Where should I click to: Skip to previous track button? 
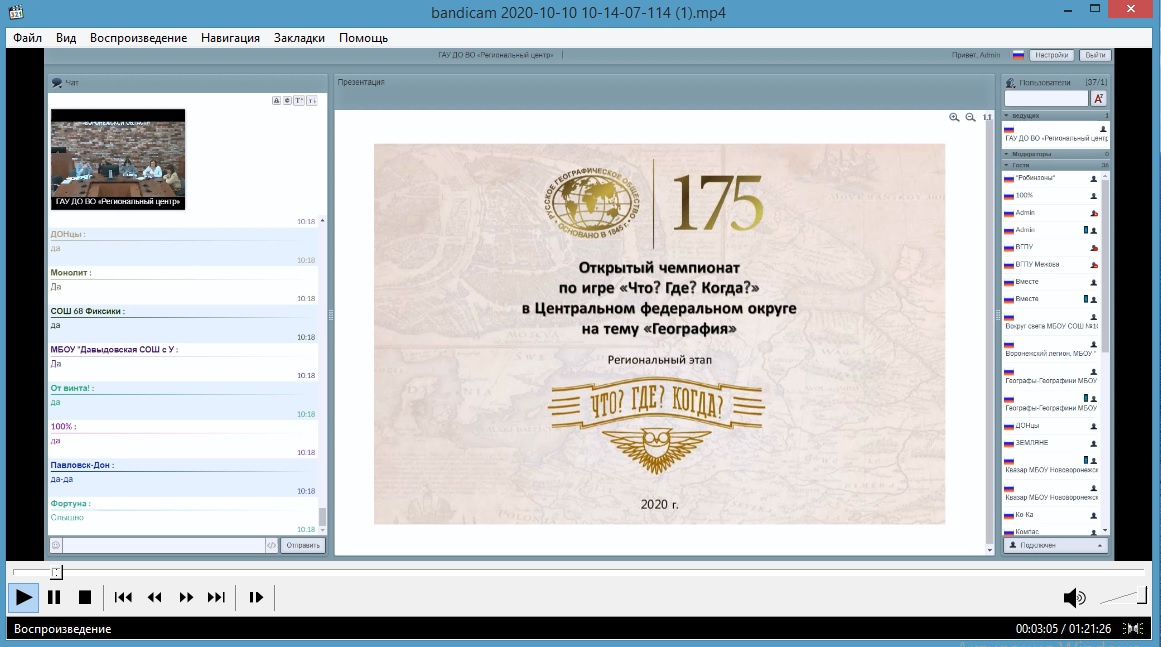click(123, 597)
